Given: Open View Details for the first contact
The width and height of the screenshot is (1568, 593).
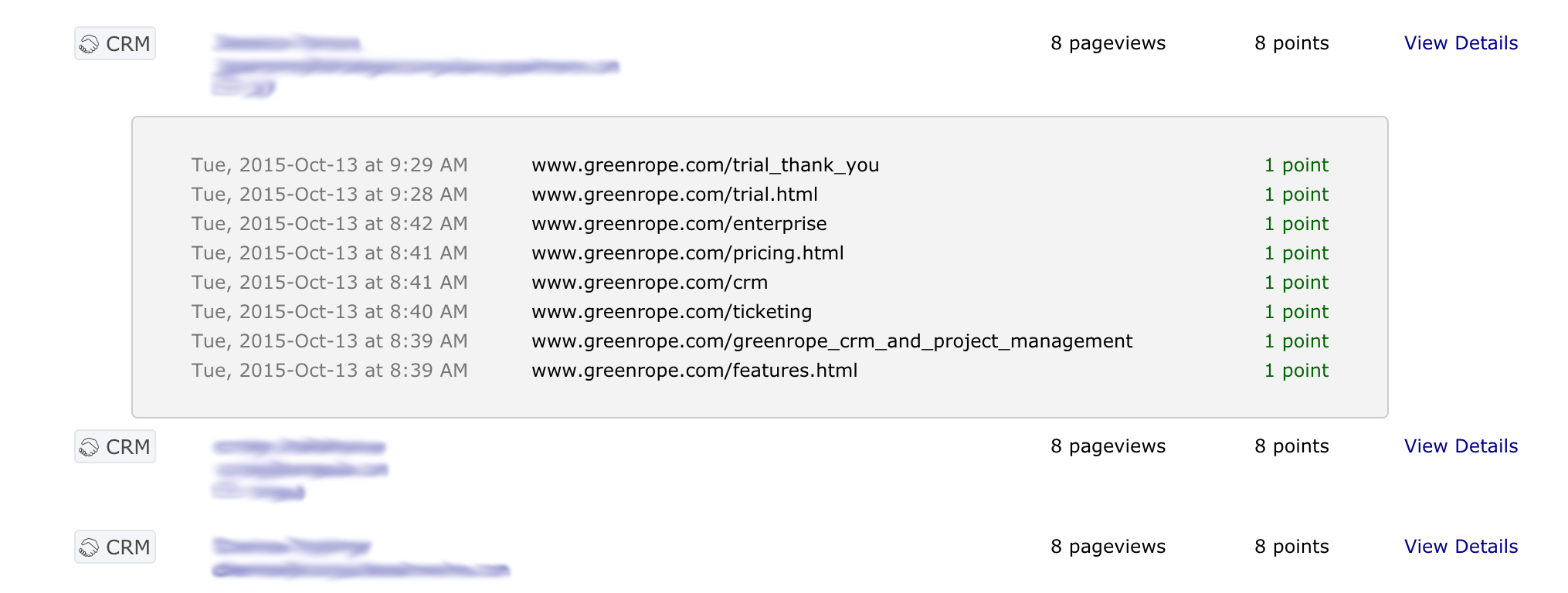Looking at the screenshot, I should [1461, 43].
